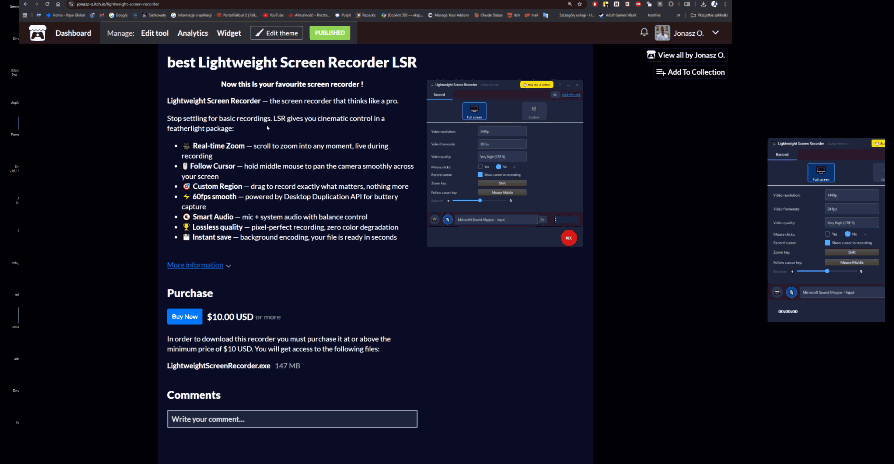Click the browser forward arrow

[x=36, y=4]
